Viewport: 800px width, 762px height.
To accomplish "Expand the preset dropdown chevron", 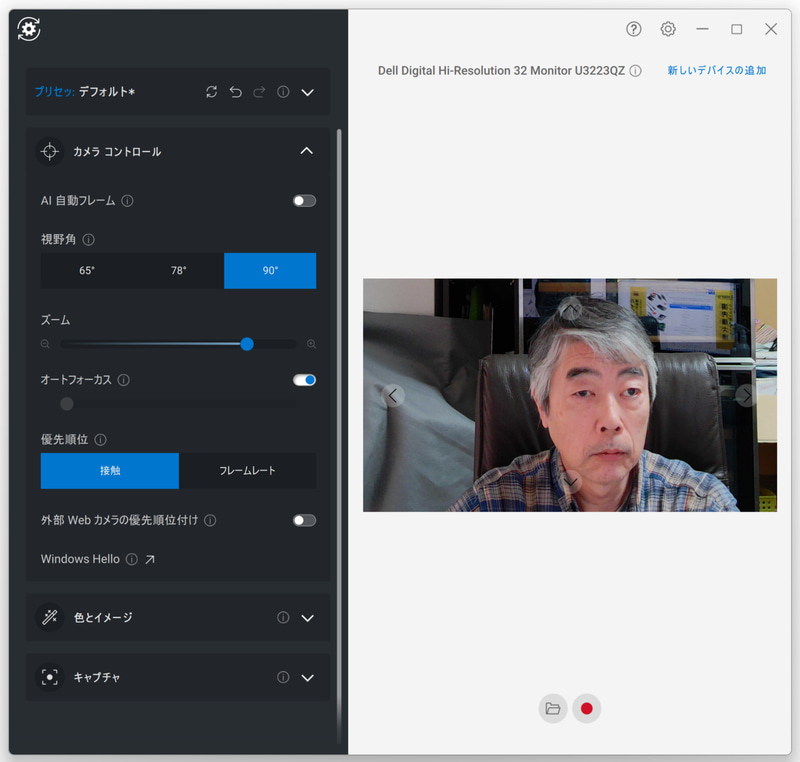I will (x=307, y=92).
